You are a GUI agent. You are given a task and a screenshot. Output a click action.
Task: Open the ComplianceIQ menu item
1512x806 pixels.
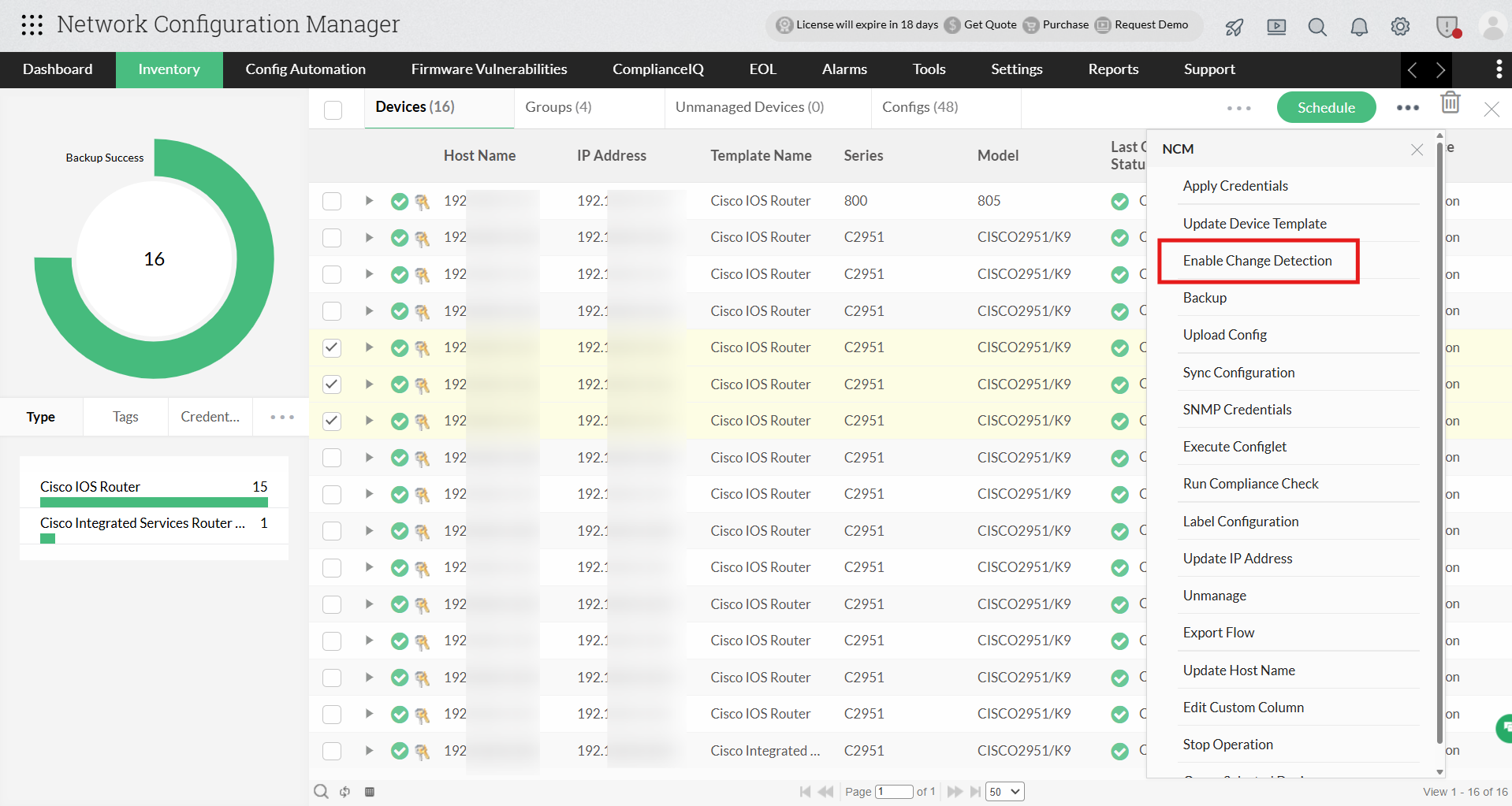pos(657,69)
